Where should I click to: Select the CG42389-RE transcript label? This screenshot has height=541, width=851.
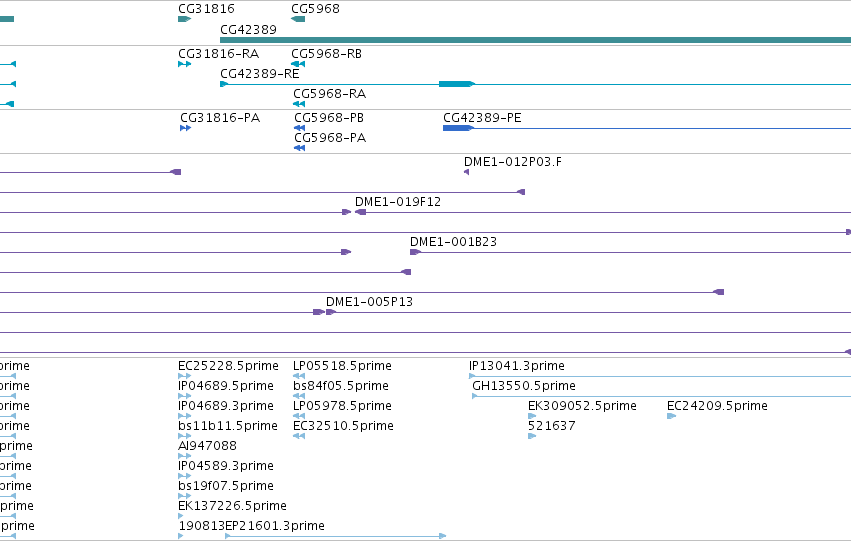pos(259,73)
